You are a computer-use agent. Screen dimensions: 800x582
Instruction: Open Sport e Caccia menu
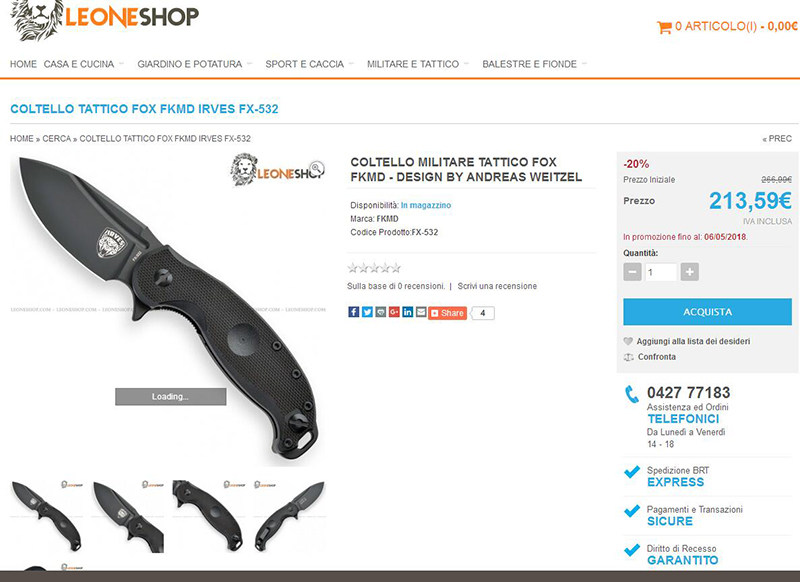309,64
